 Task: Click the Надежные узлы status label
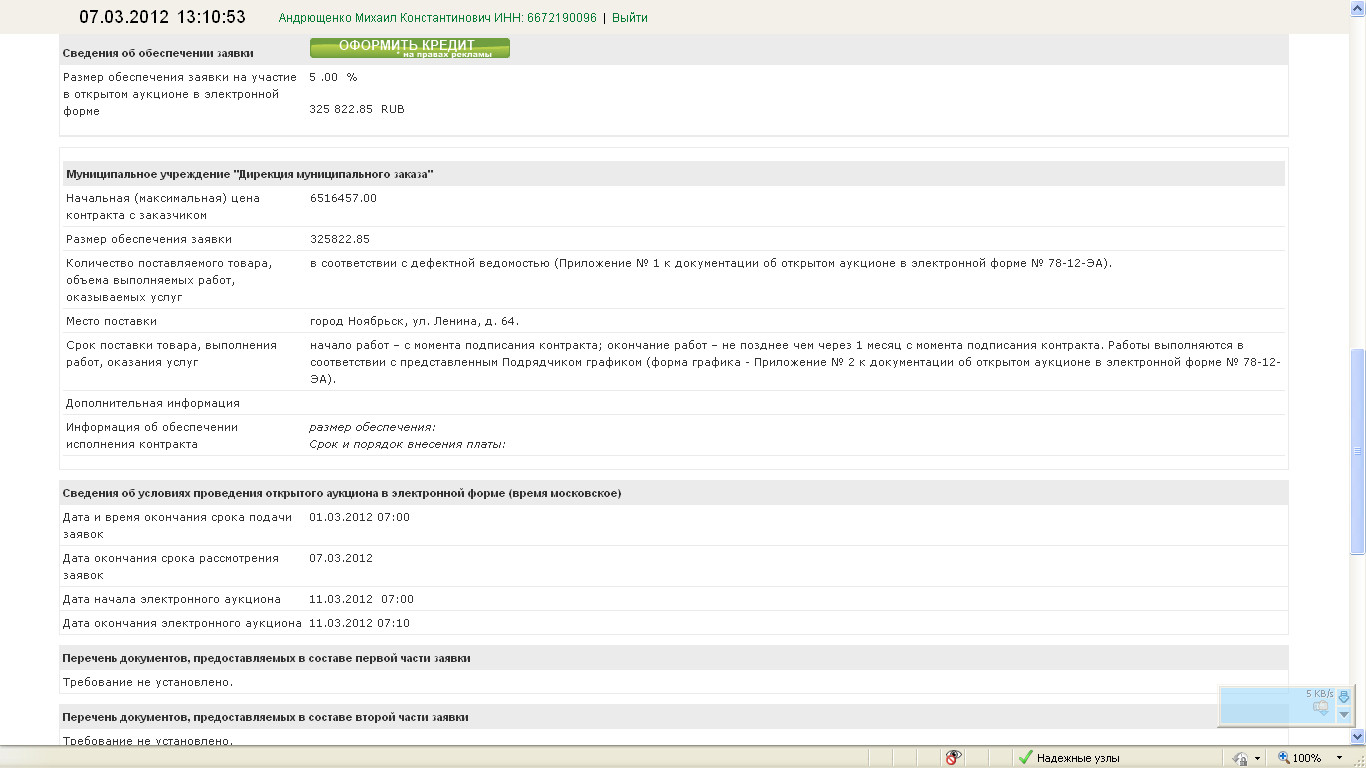pyautogui.click(x=1078, y=758)
